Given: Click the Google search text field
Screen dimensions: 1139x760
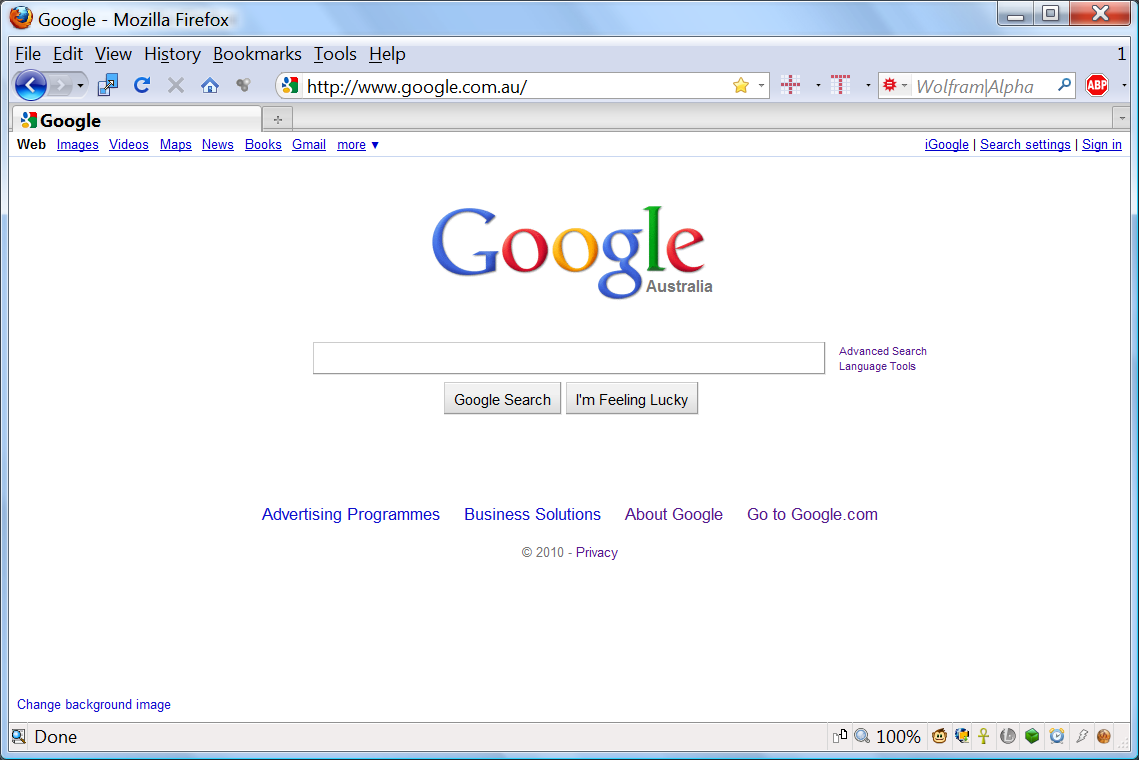Looking at the screenshot, I should pos(569,358).
